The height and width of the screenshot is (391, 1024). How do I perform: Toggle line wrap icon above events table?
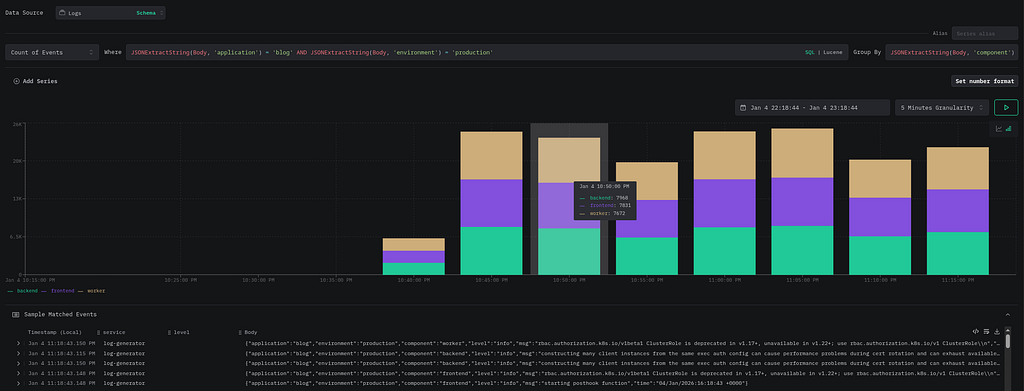click(987, 332)
